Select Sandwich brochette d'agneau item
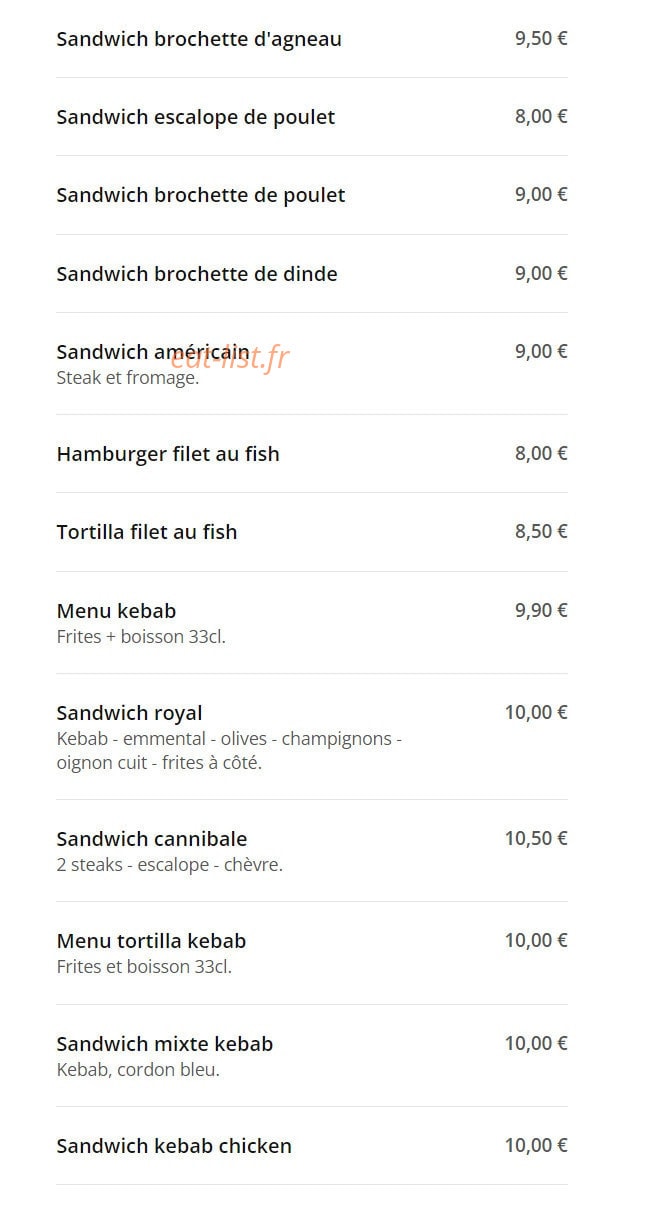Screen dimensions: 648x1214 click(x=311, y=39)
